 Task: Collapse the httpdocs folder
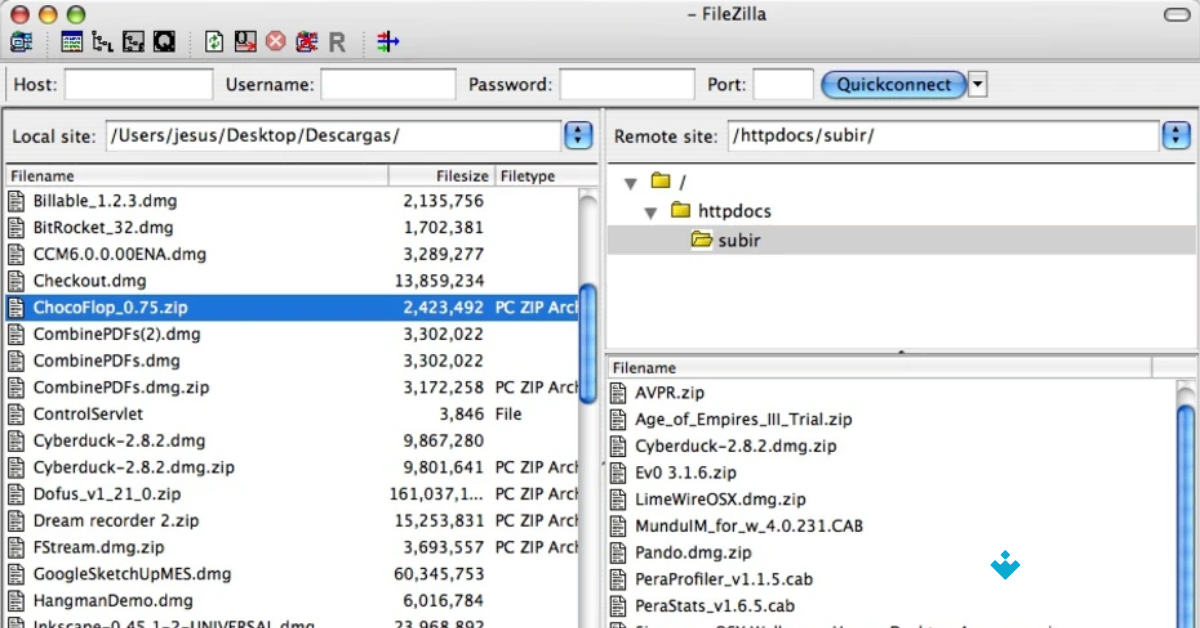[x=652, y=211]
